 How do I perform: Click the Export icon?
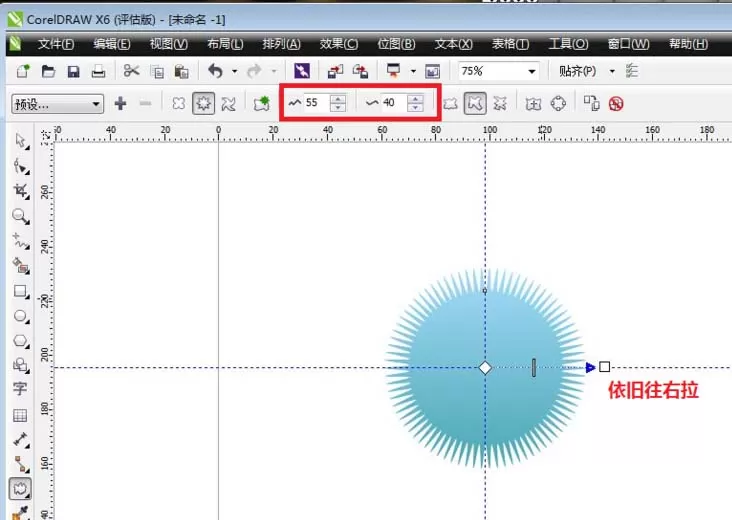pos(360,71)
